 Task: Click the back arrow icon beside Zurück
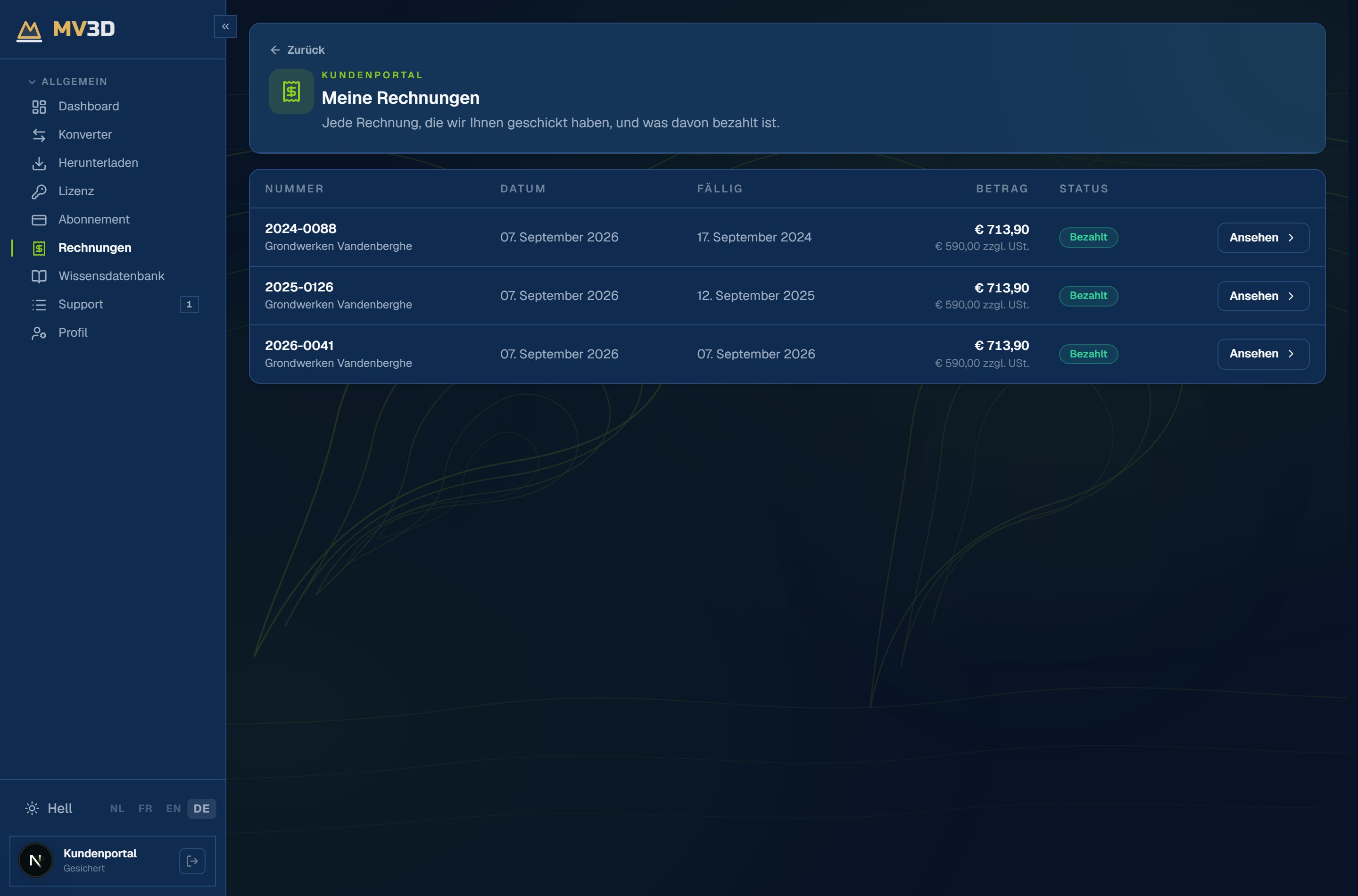[x=275, y=50]
